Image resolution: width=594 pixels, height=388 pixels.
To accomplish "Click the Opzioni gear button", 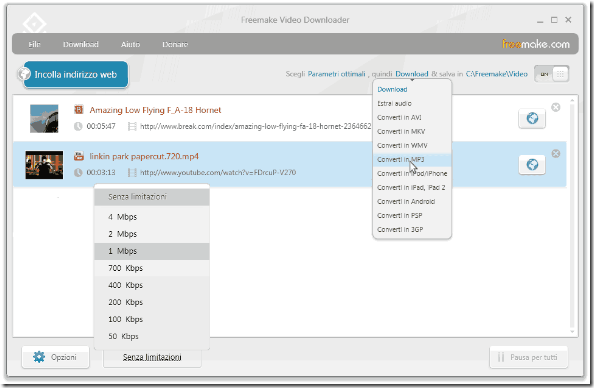I will [x=56, y=357].
